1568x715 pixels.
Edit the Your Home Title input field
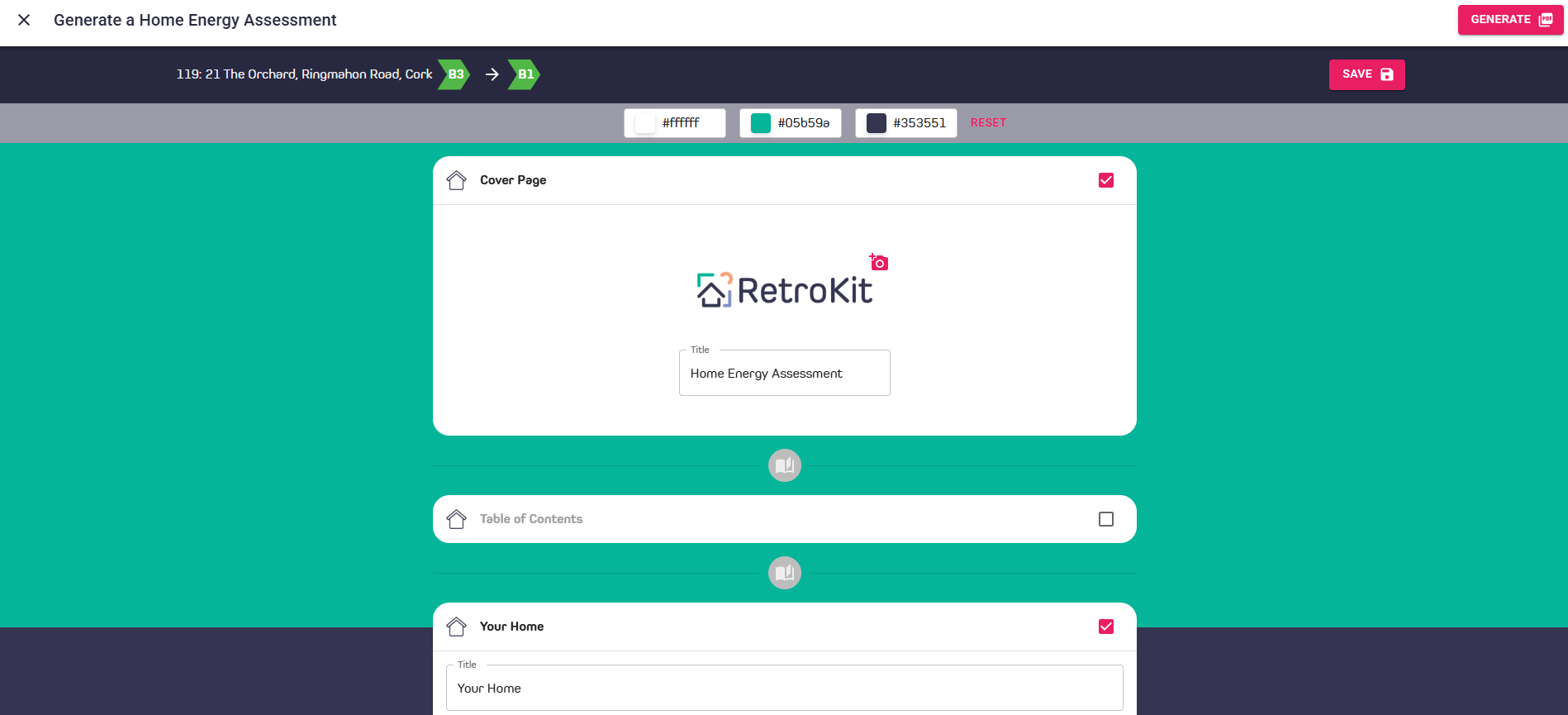(784, 688)
